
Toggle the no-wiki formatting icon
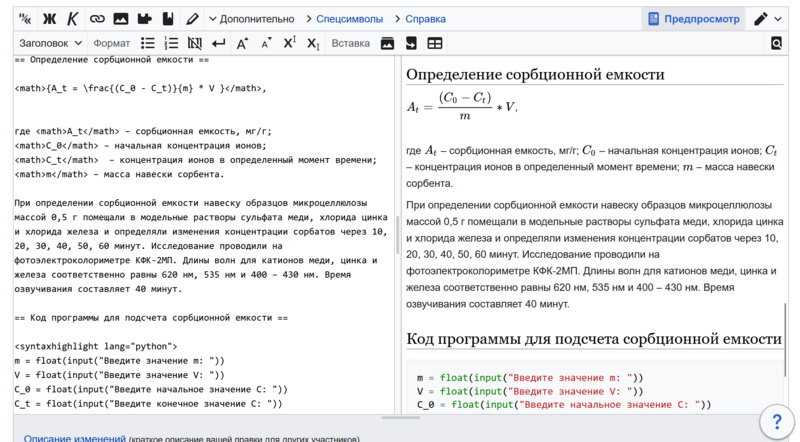(x=194, y=43)
